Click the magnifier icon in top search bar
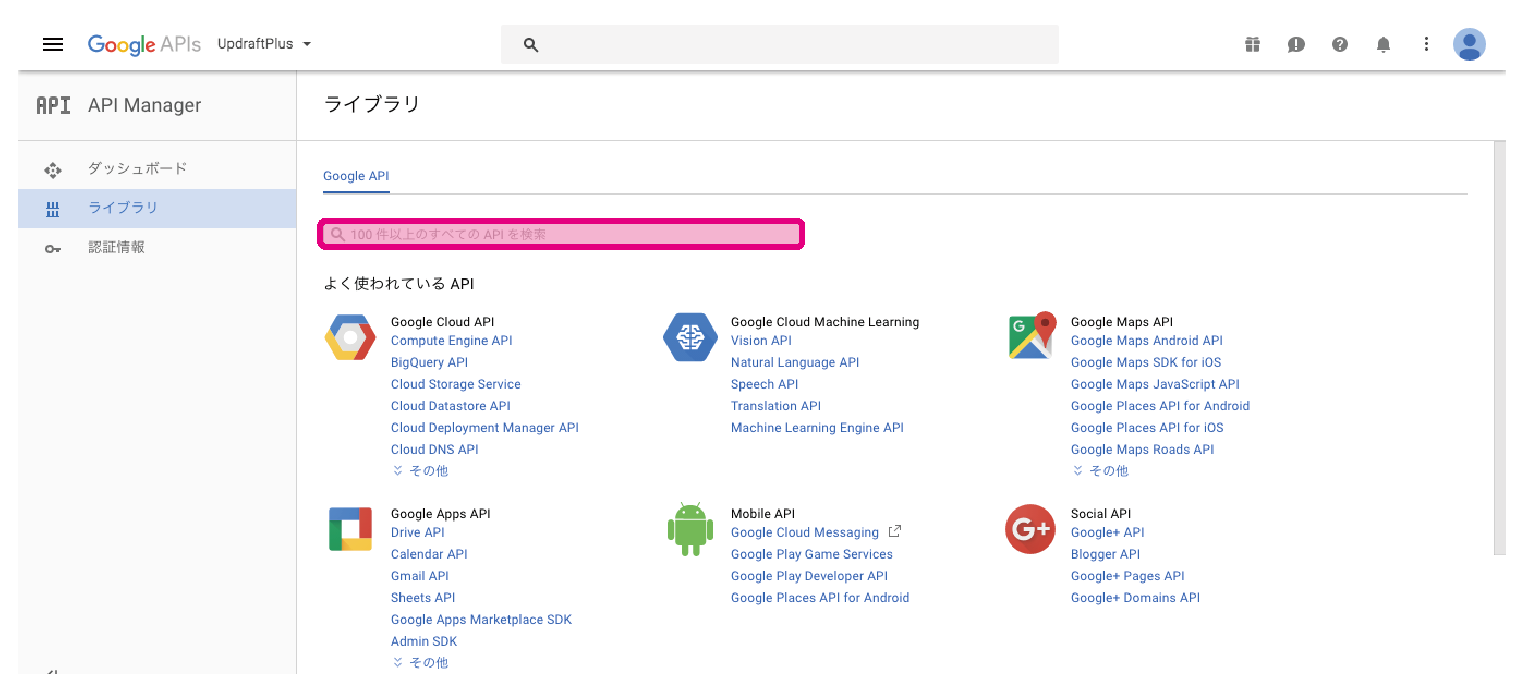Image resolution: width=1523 pixels, height=692 pixels. pyautogui.click(x=531, y=45)
